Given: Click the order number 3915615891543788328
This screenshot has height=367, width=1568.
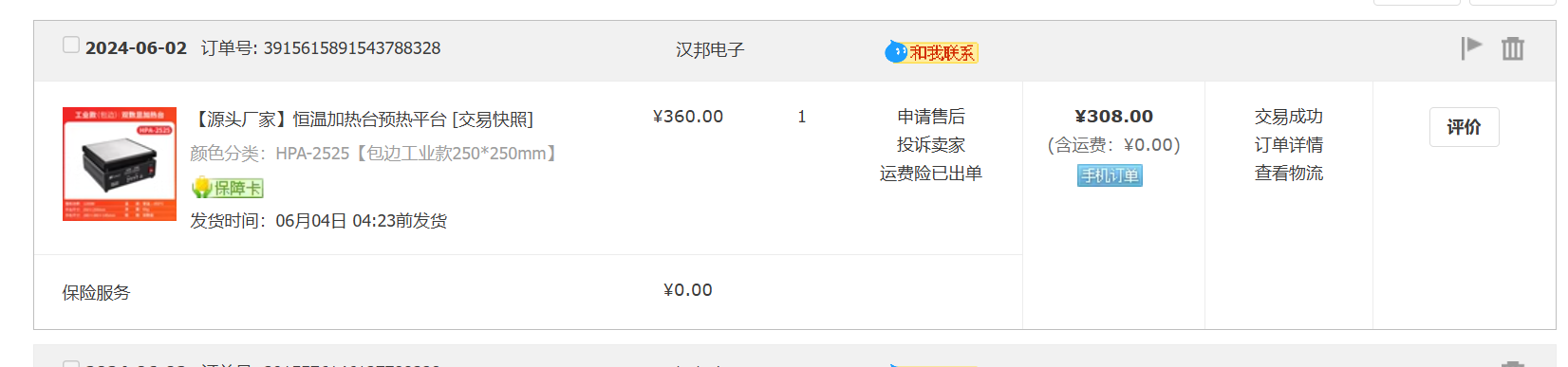Looking at the screenshot, I should click(x=352, y=48).
